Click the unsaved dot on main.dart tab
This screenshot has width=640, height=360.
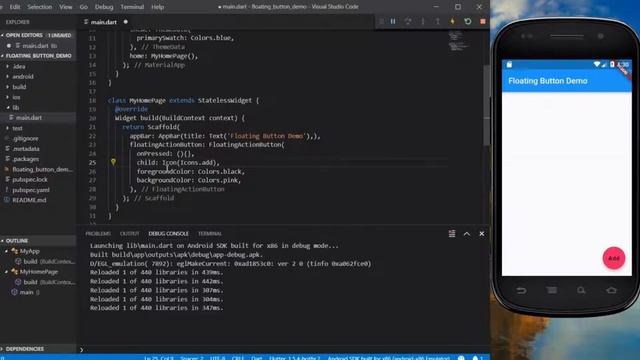[125, 22]
